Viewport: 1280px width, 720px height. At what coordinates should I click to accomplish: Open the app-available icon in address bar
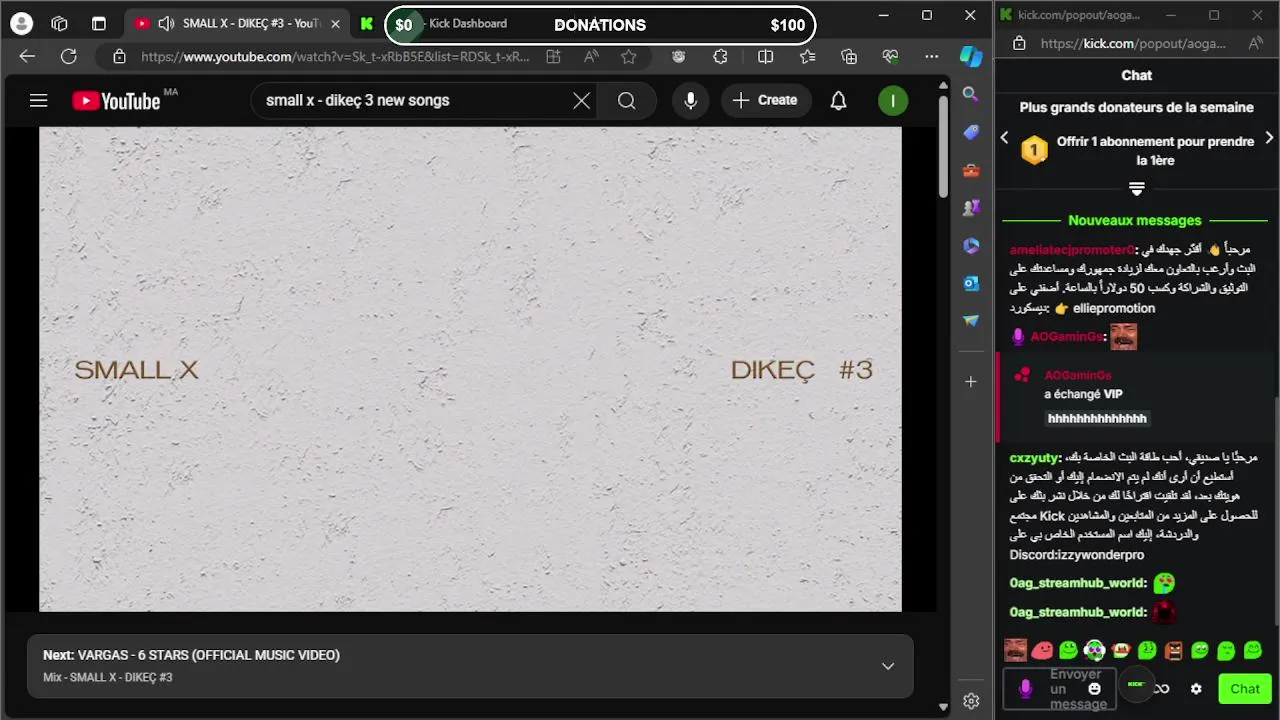553,57
